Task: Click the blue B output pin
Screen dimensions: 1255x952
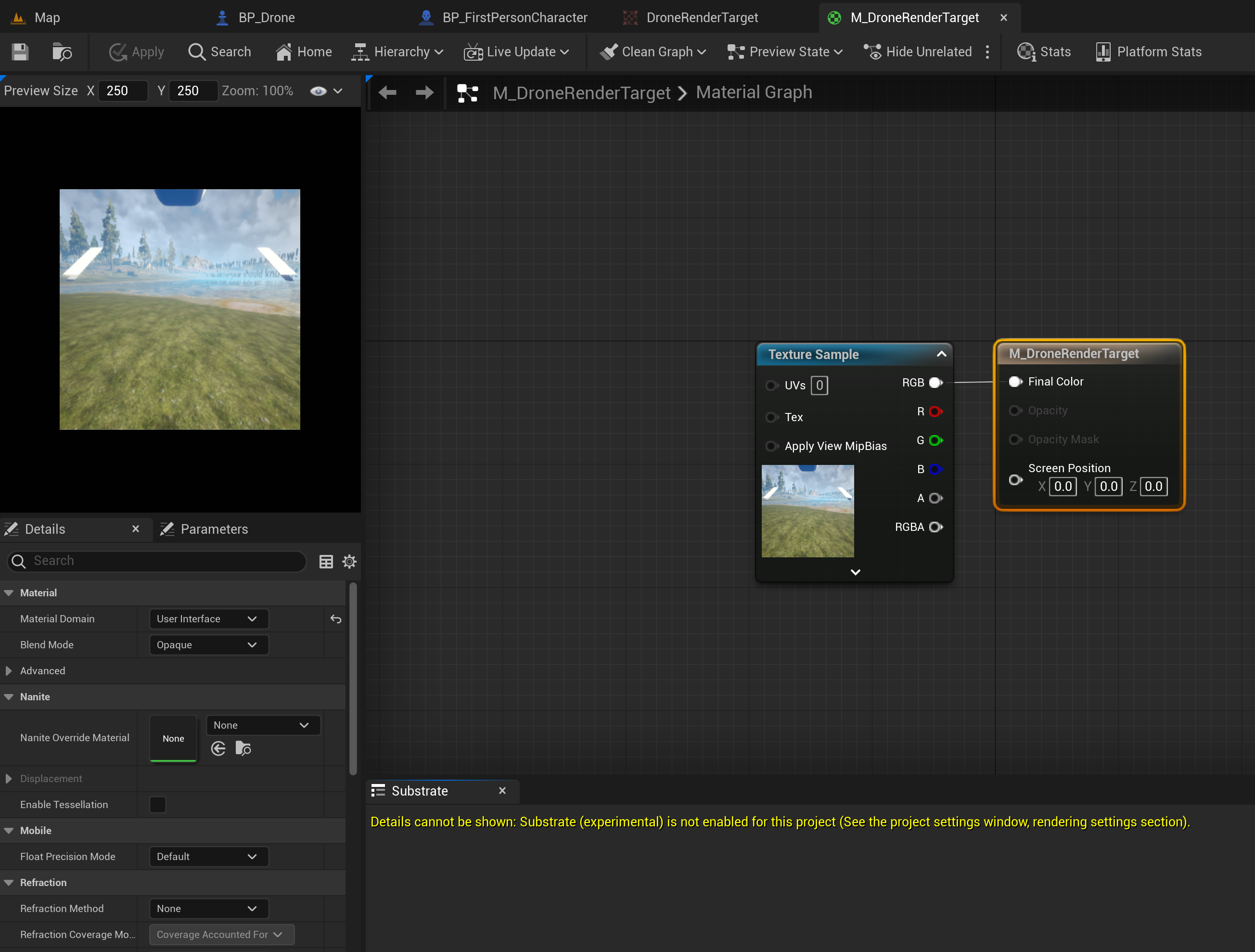Action: pos(936,469)
